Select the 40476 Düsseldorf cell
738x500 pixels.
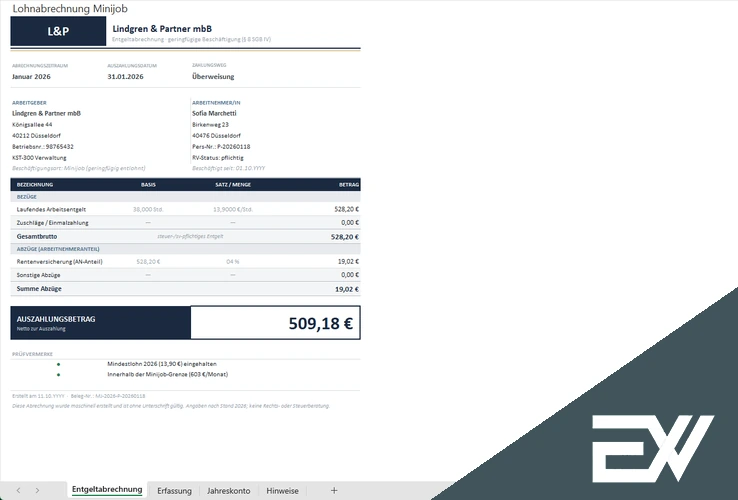point(216,136)
